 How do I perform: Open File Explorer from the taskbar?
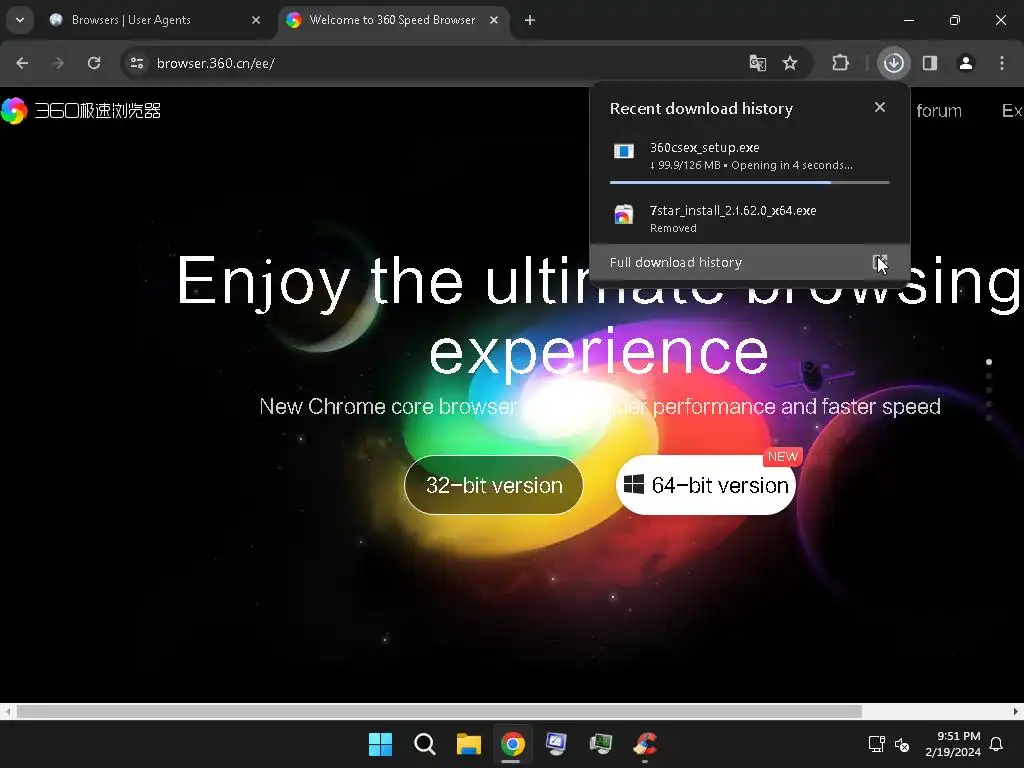(468, 744)
